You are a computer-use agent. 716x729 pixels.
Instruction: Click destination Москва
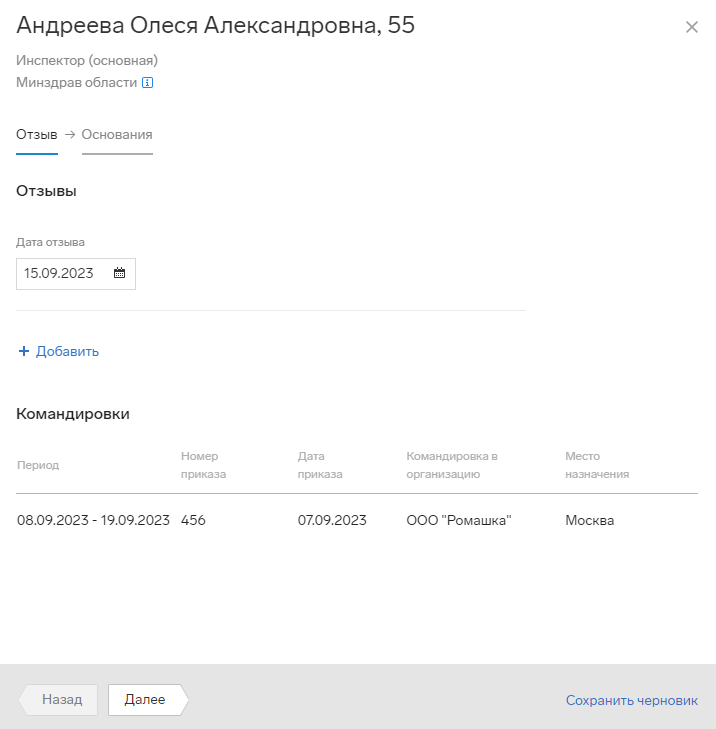[590, 520]
